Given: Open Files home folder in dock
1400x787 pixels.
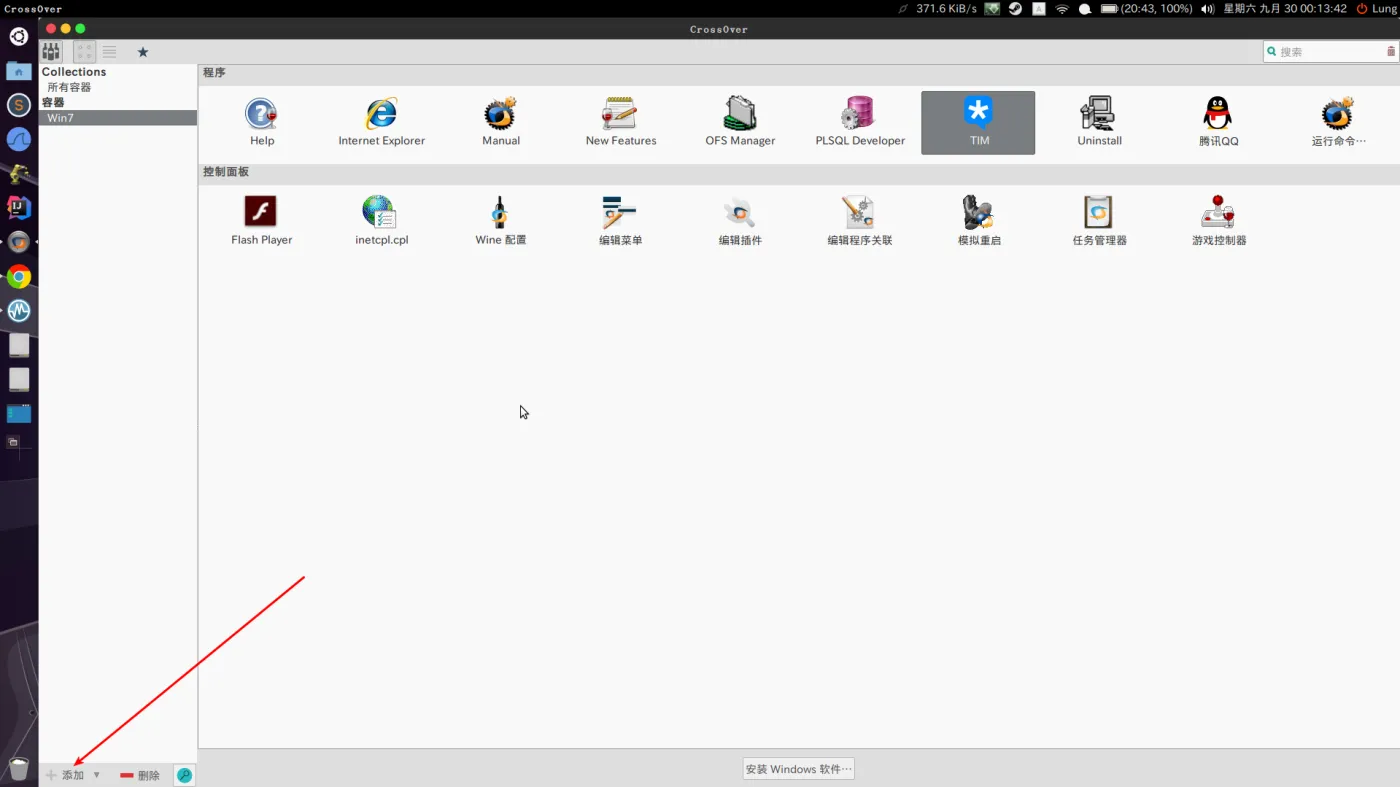Looking at the screenshot, I should coord(19,71).
